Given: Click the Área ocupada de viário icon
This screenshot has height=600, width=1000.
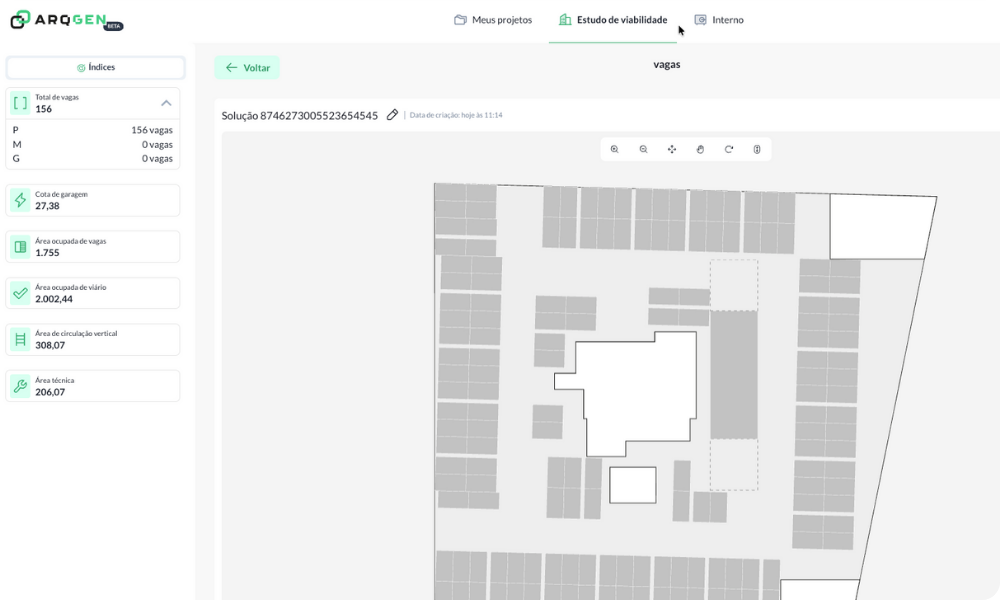Looking at the screenshot, I should 20,293.
